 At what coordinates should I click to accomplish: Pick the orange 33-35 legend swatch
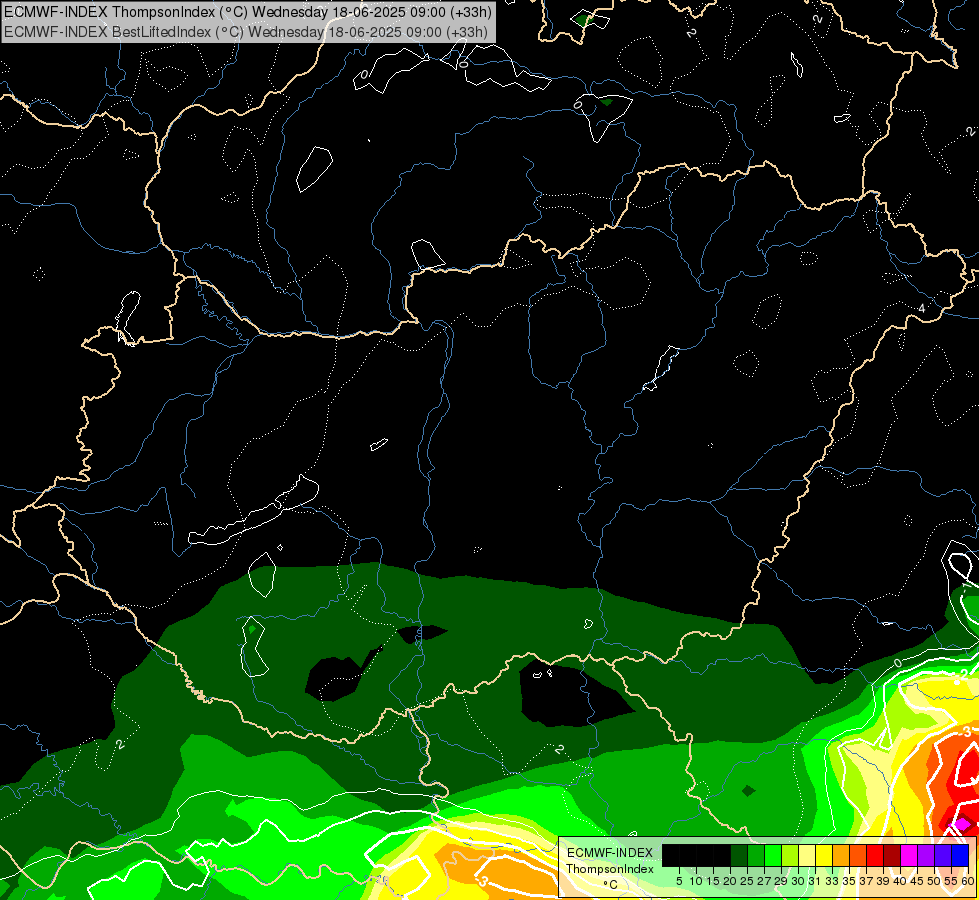click(x=840, y=856)
